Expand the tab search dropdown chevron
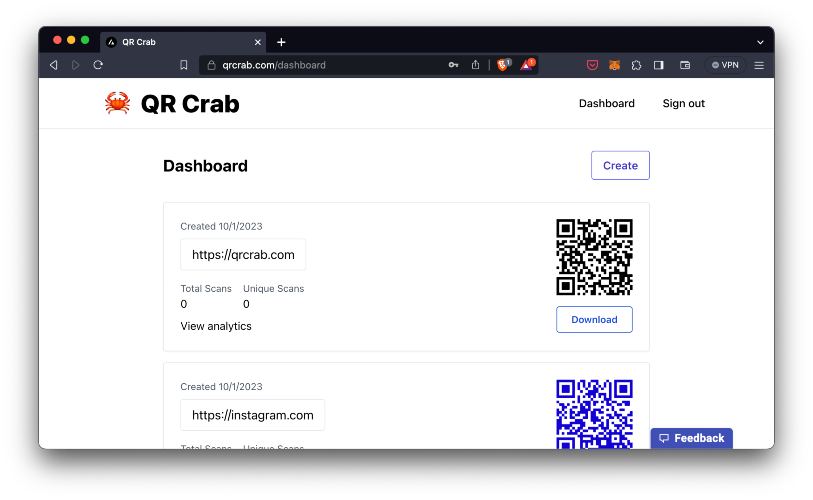 760,43
